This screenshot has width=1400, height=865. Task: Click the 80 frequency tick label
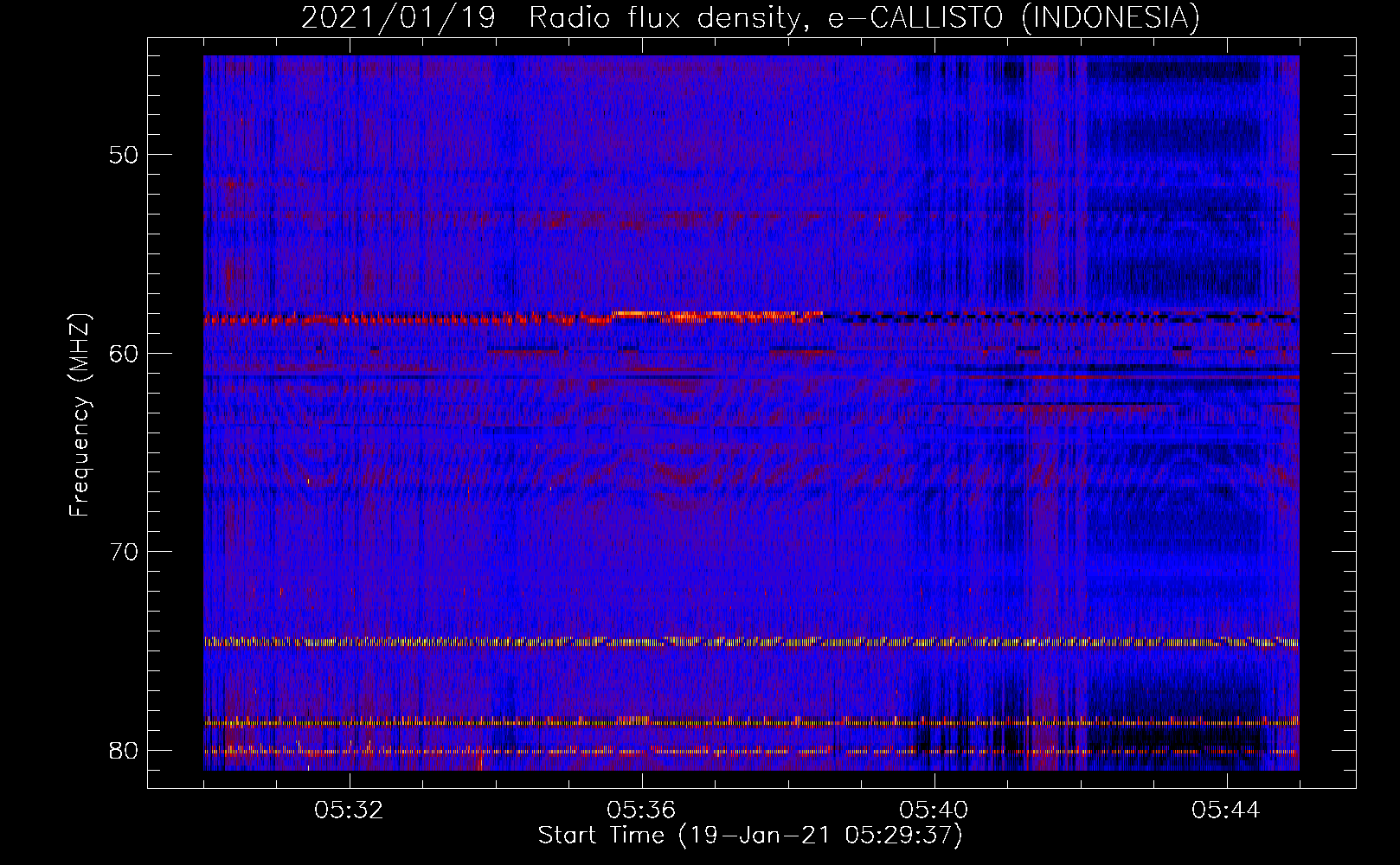pyautogui.click(x=124, y=750)
